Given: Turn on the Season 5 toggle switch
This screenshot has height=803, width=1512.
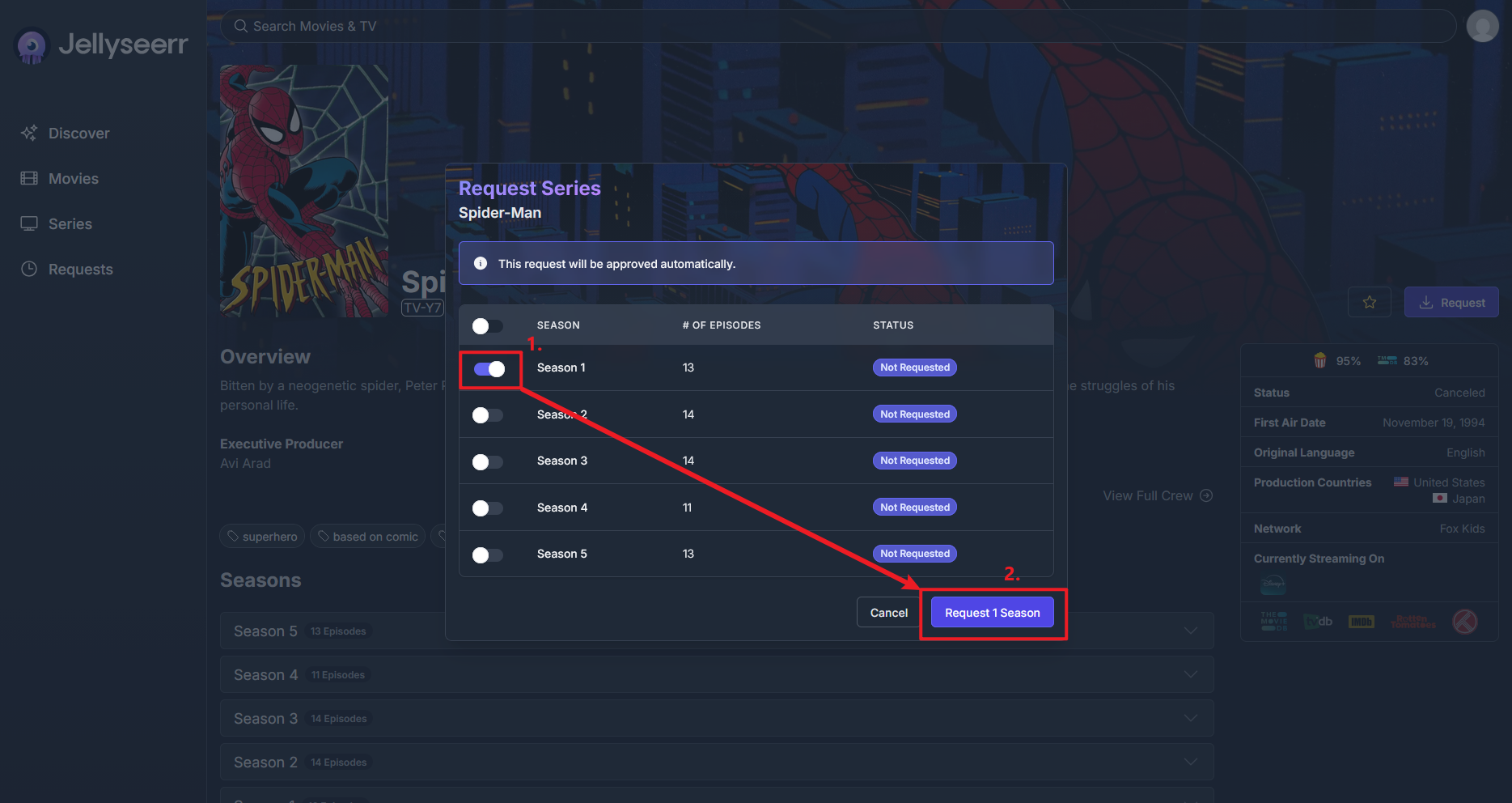Looking at the screenshot, I should [488, 555].
